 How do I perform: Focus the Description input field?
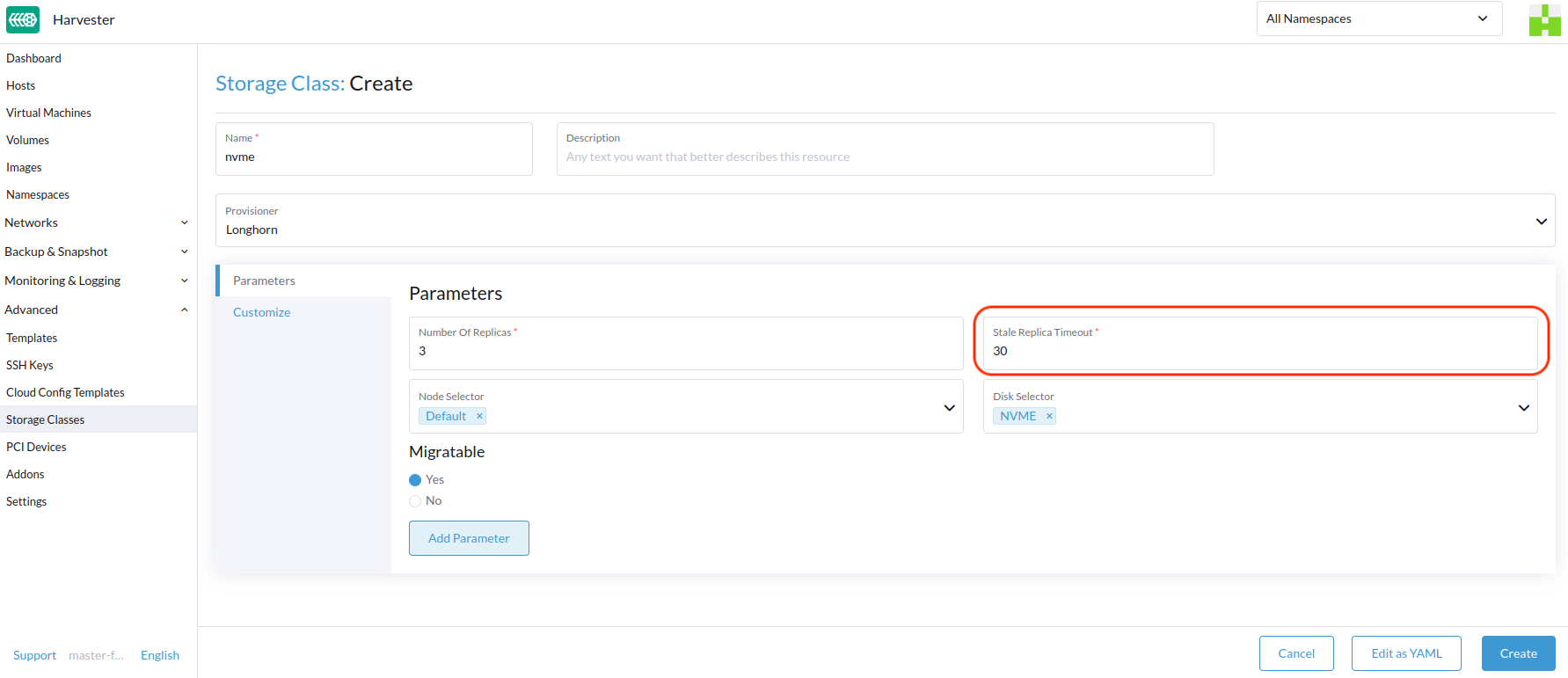885,149
